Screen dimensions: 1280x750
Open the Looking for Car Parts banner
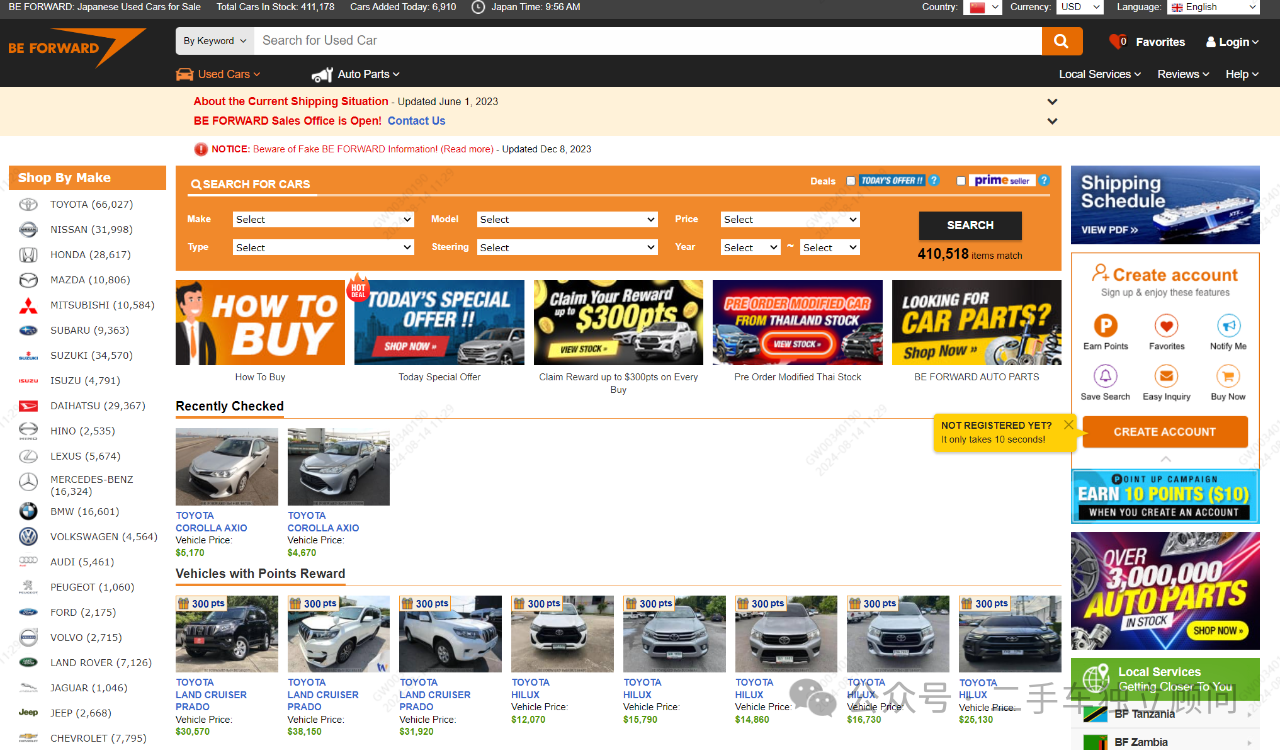coord(977,322)
